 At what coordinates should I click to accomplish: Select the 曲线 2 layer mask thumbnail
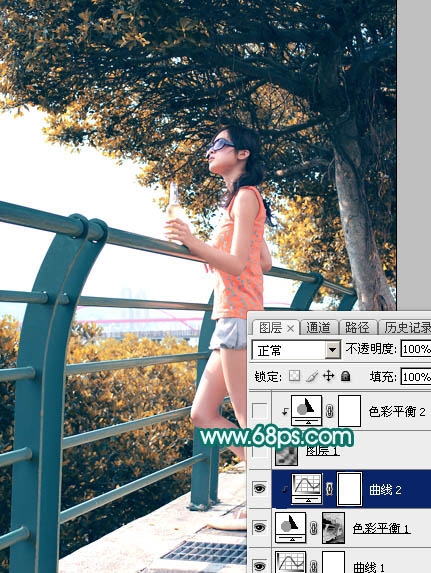[349, 489]
